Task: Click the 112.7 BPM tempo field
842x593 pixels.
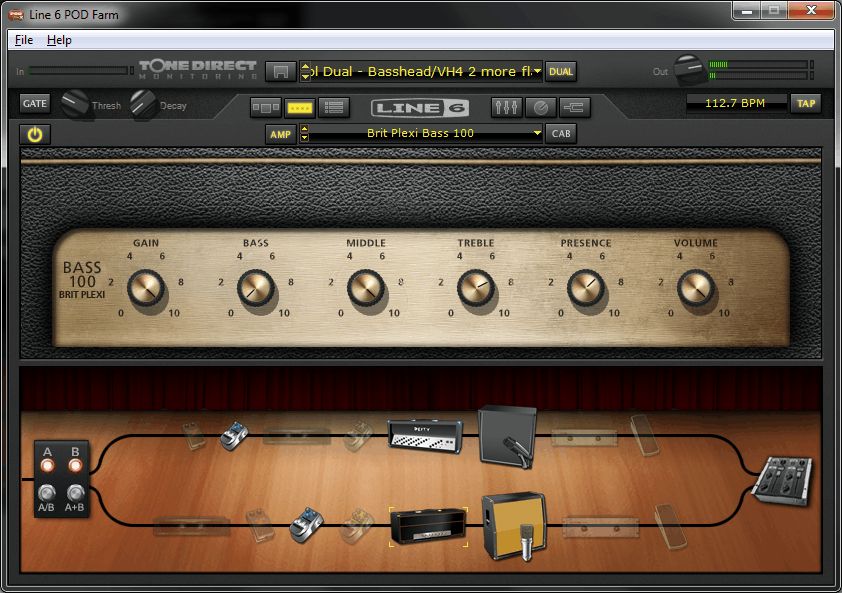Action: (735, 103)
